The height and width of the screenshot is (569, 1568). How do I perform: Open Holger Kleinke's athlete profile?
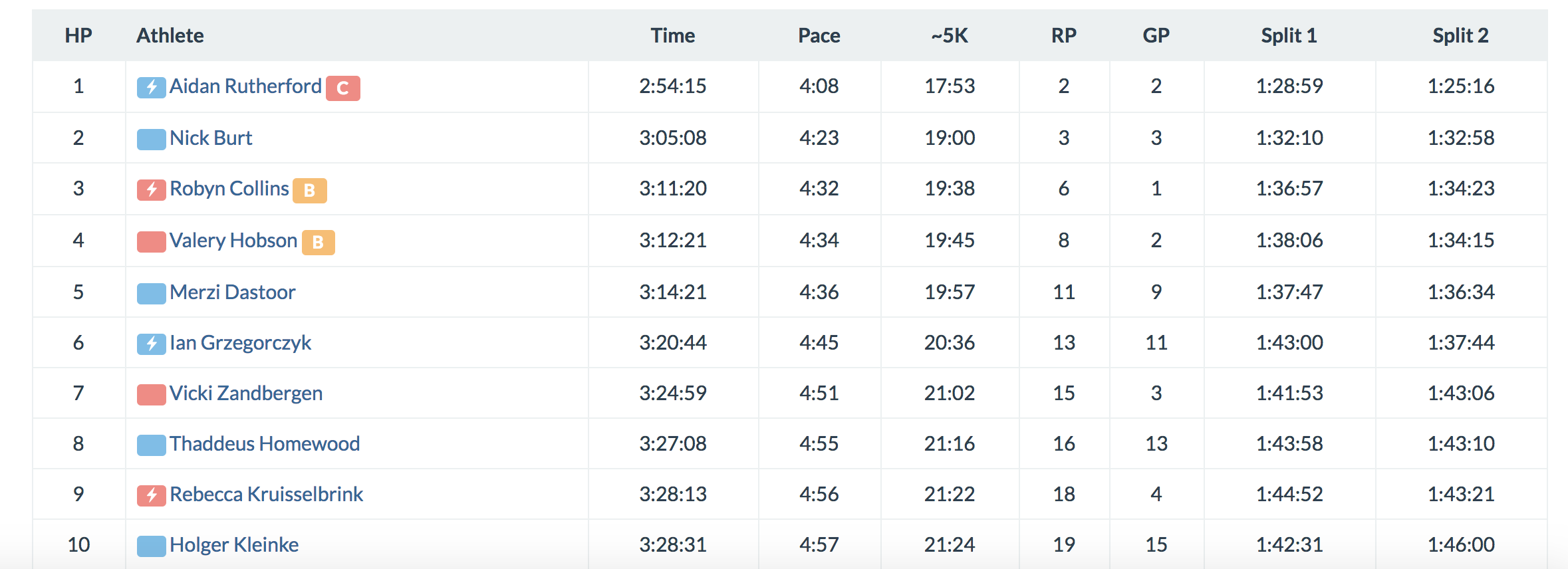point(234,544)
